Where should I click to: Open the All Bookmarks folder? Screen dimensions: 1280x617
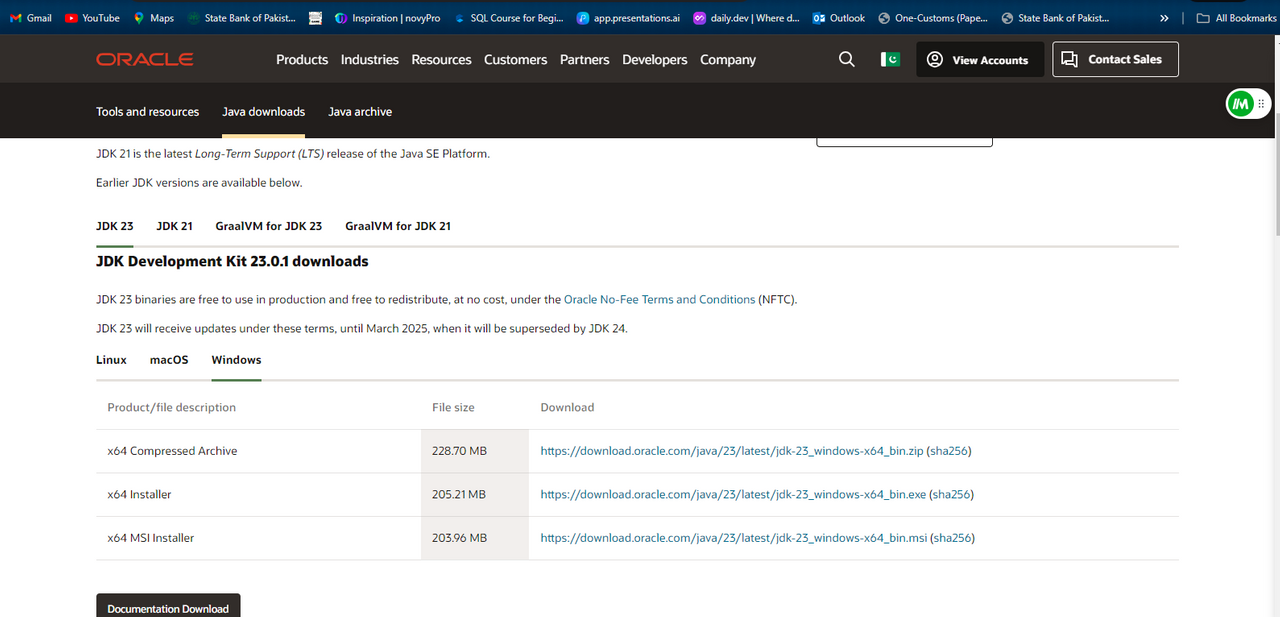click(1236, 18)
